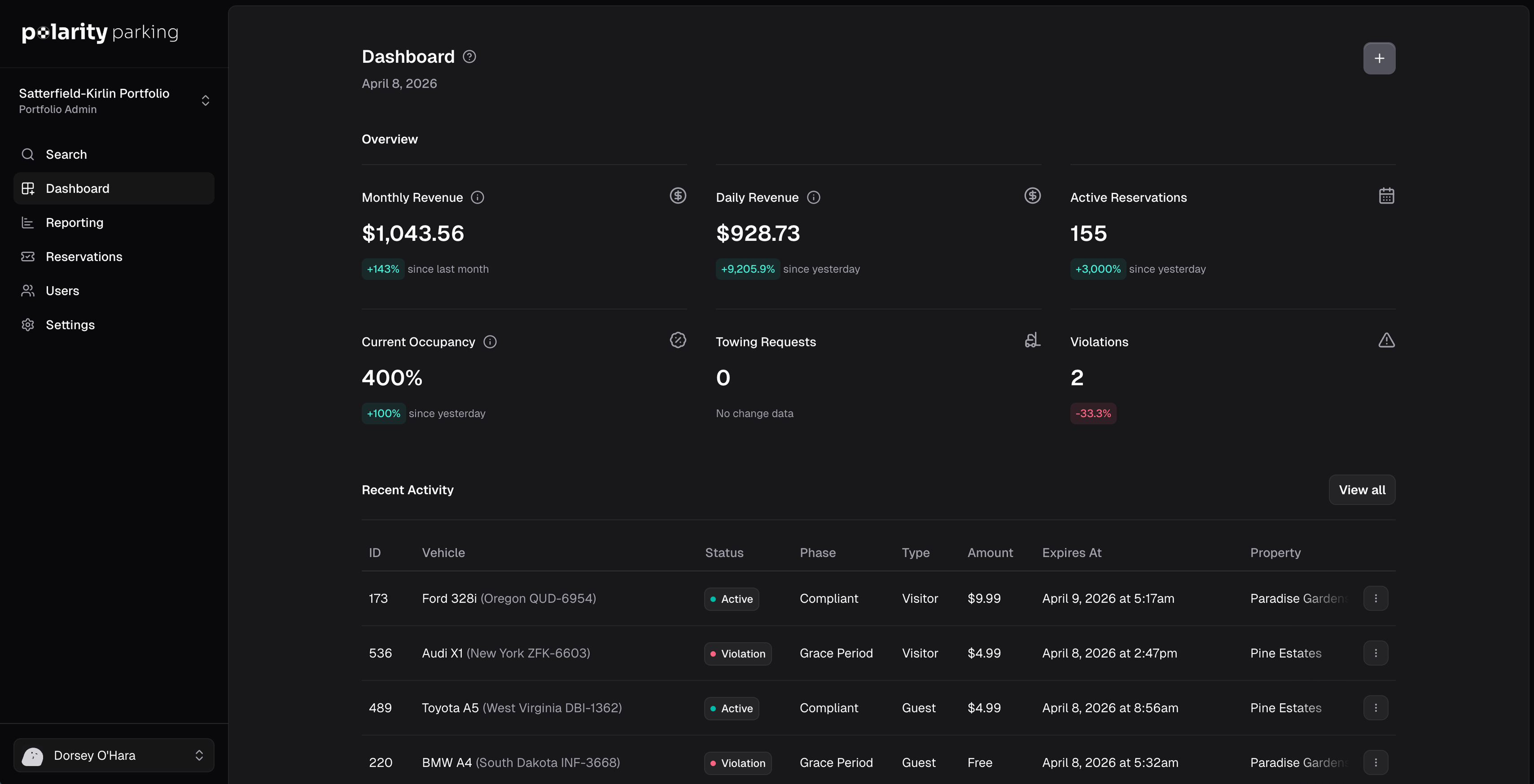Click Active status badge for row 489

[x=731, y=708]
